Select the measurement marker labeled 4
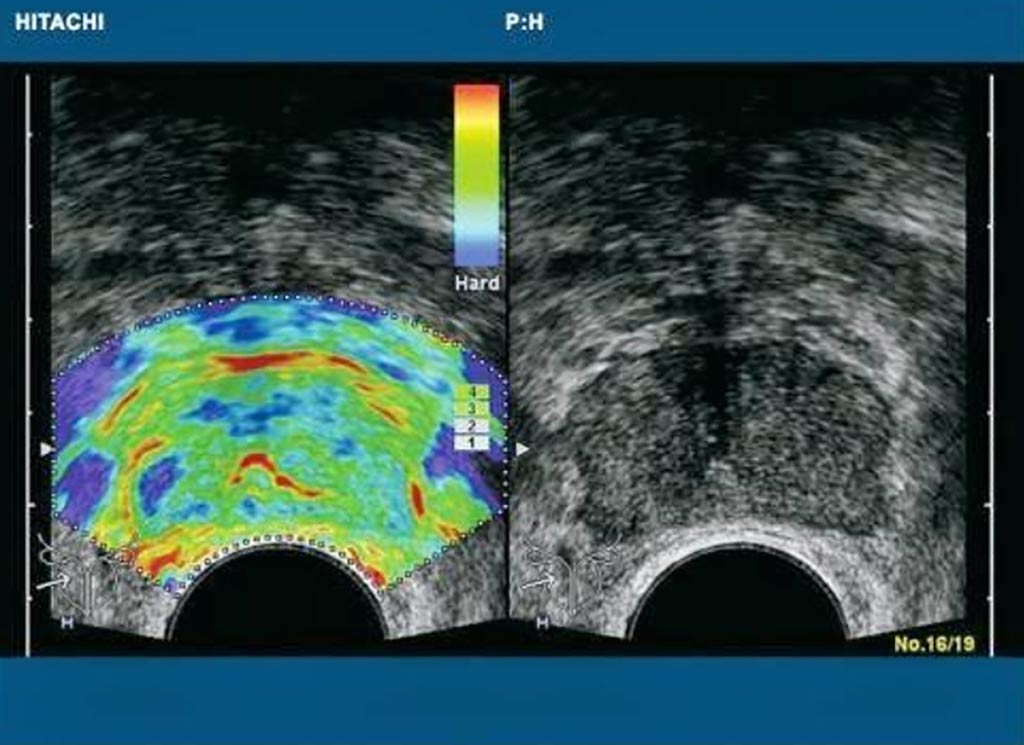The width and height of the screenshot is (1024, 745). 473,392
